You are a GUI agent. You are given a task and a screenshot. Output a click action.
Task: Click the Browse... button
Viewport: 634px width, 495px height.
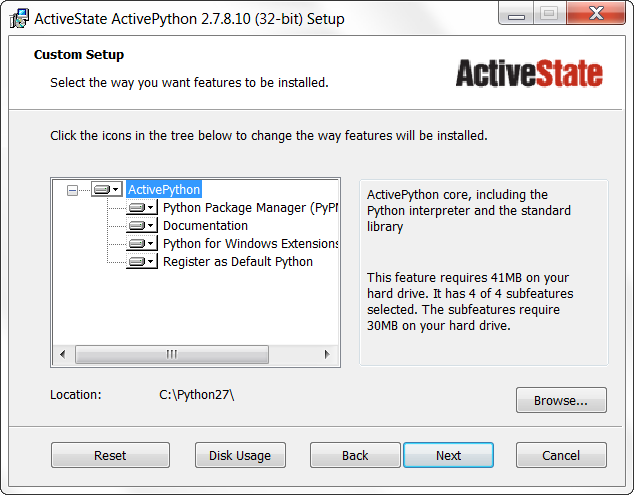tap(561, 401)
